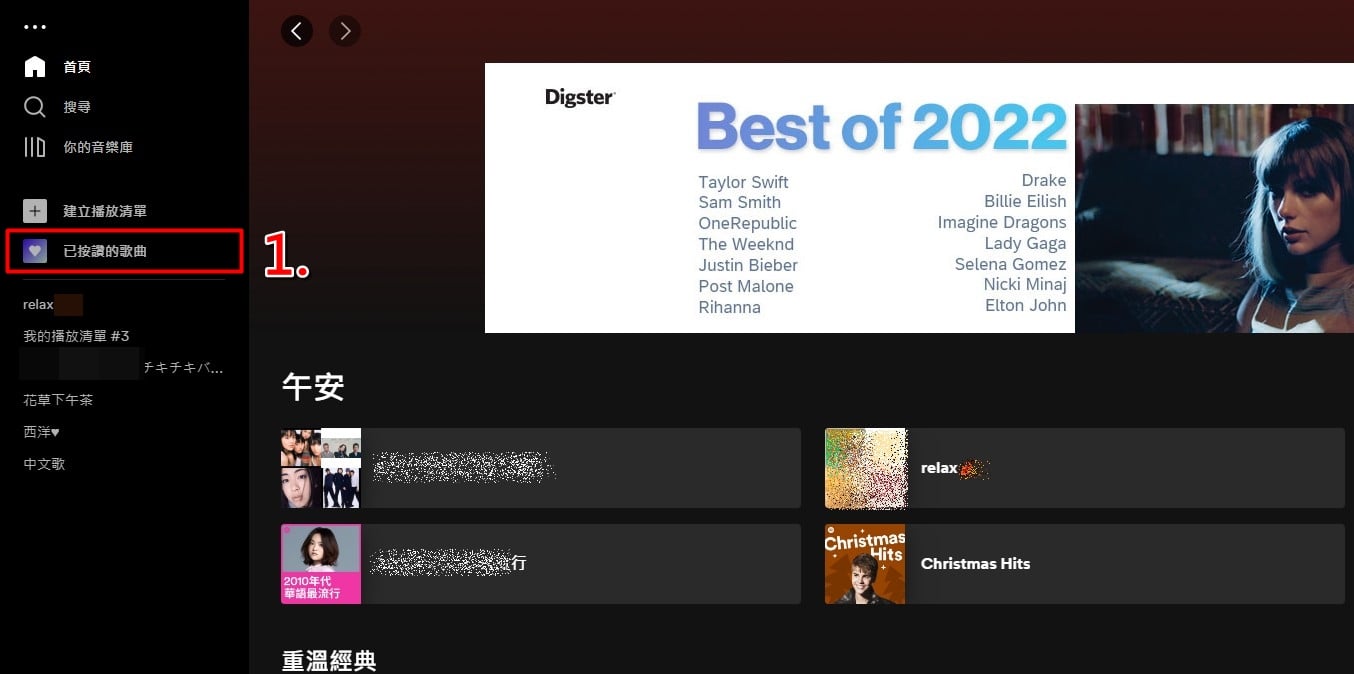Open 你的音樂庫 in the sidebar
This screenshot has height=674, width=1354.
pos(98,147)
